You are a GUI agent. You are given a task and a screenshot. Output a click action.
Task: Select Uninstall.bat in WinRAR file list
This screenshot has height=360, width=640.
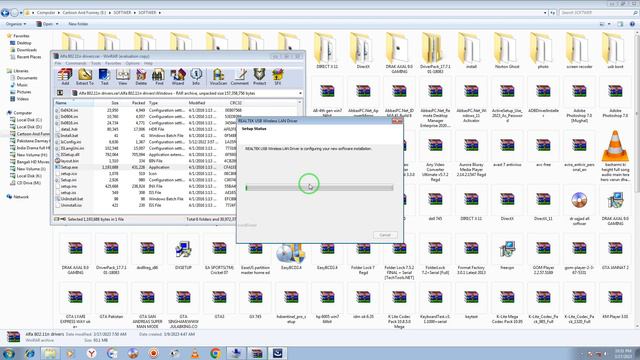[71, 199]
